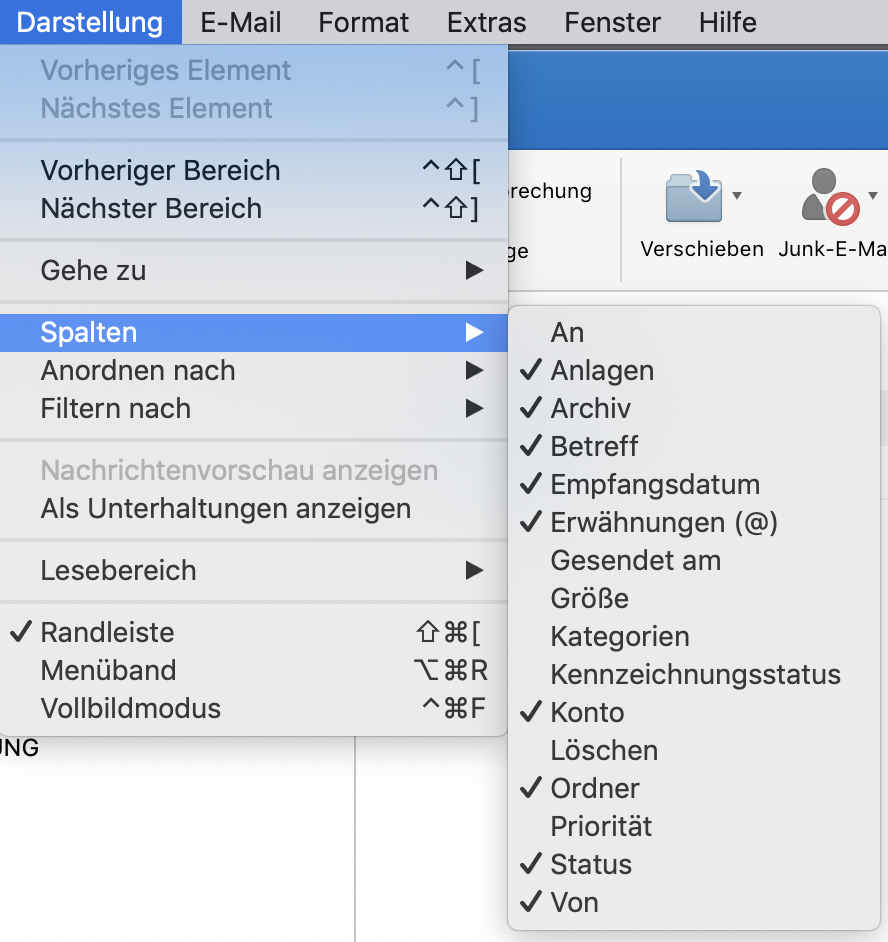
Task: Open the Junk-E-Mail dropdown arrow
Action: coord(873,195)
